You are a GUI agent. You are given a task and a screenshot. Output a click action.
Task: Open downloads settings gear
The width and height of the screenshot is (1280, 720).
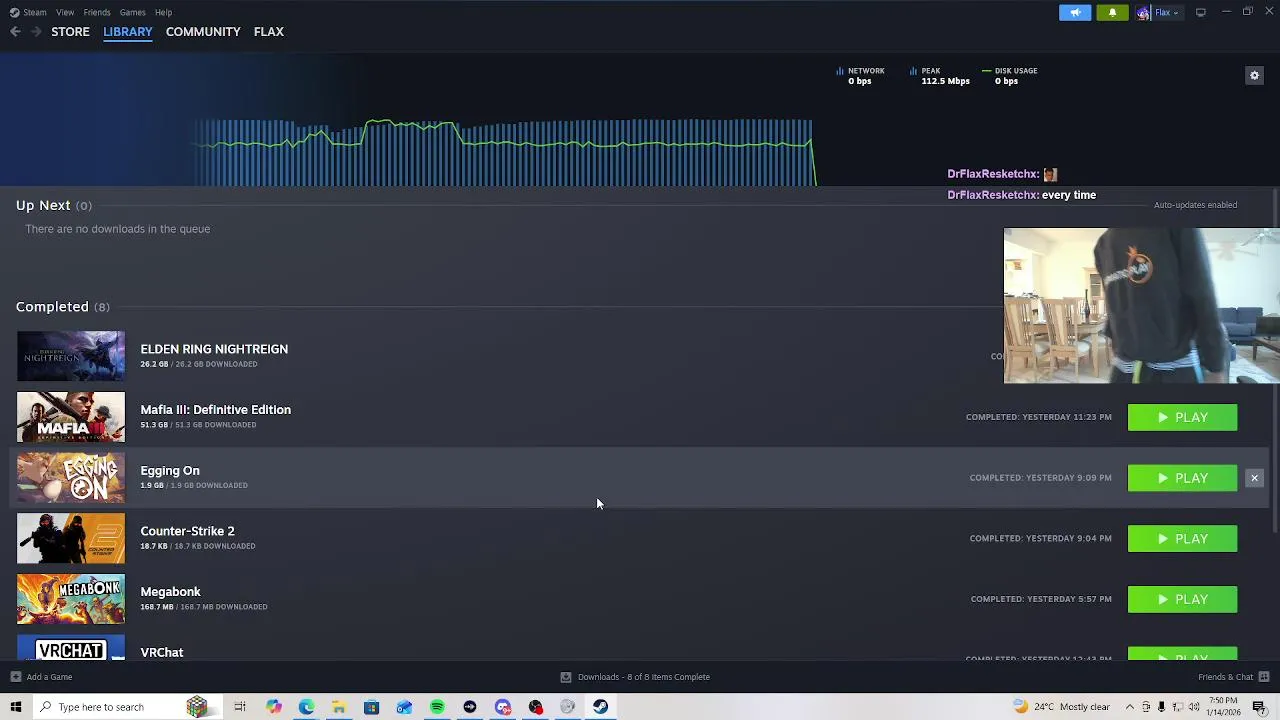click(1254, 76)
